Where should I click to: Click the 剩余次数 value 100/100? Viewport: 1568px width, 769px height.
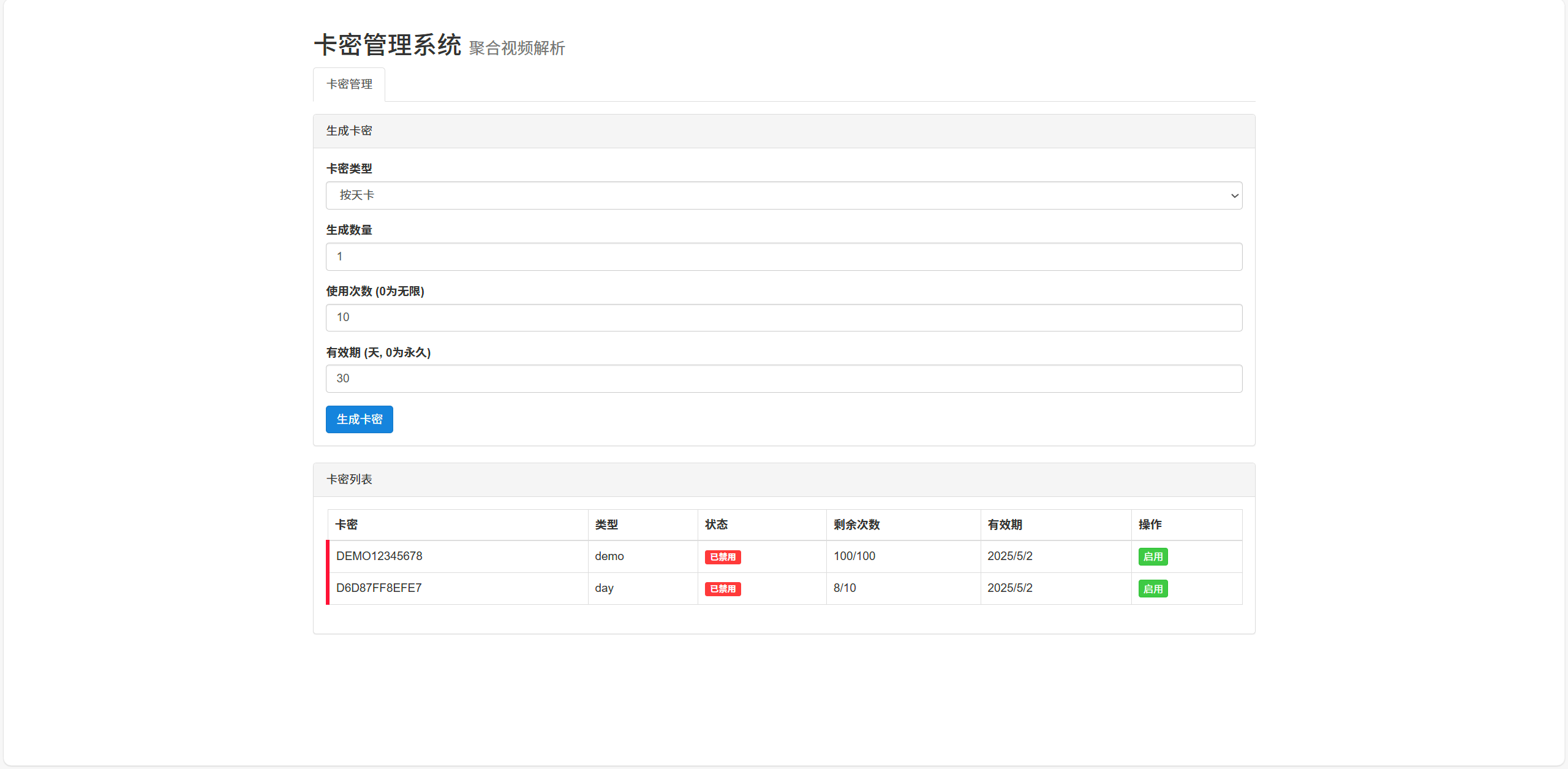pyautogui.click(x=854, y=556)
